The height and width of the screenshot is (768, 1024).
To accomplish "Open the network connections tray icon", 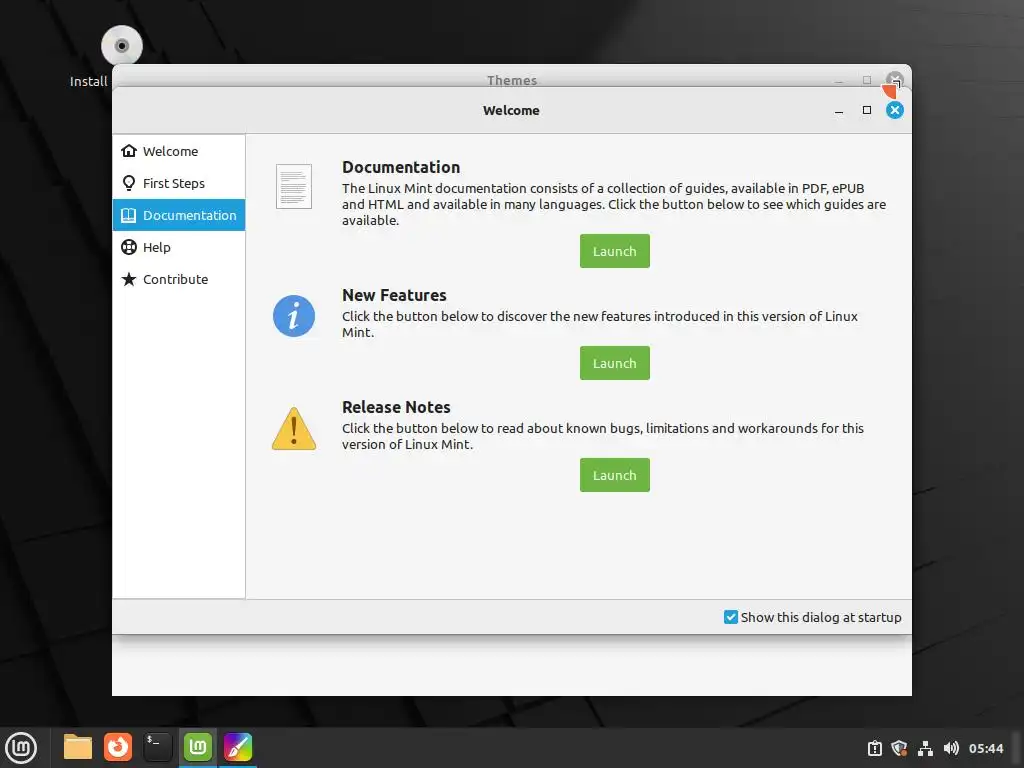I will tap(925, 748).
